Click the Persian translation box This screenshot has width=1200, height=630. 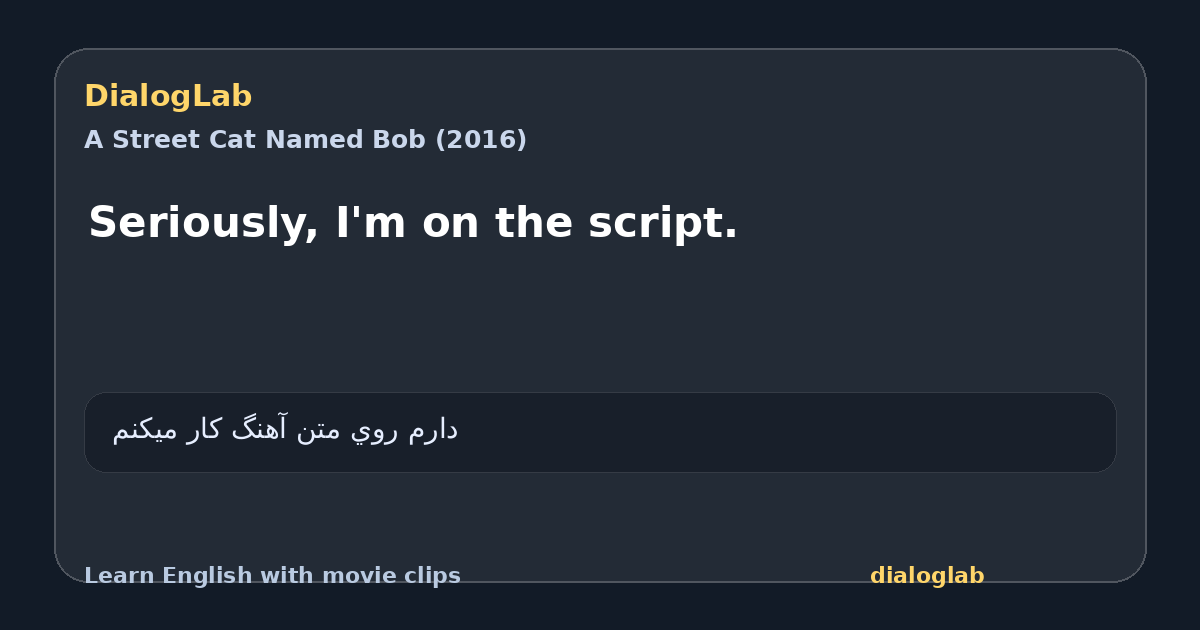pos(600,432)
